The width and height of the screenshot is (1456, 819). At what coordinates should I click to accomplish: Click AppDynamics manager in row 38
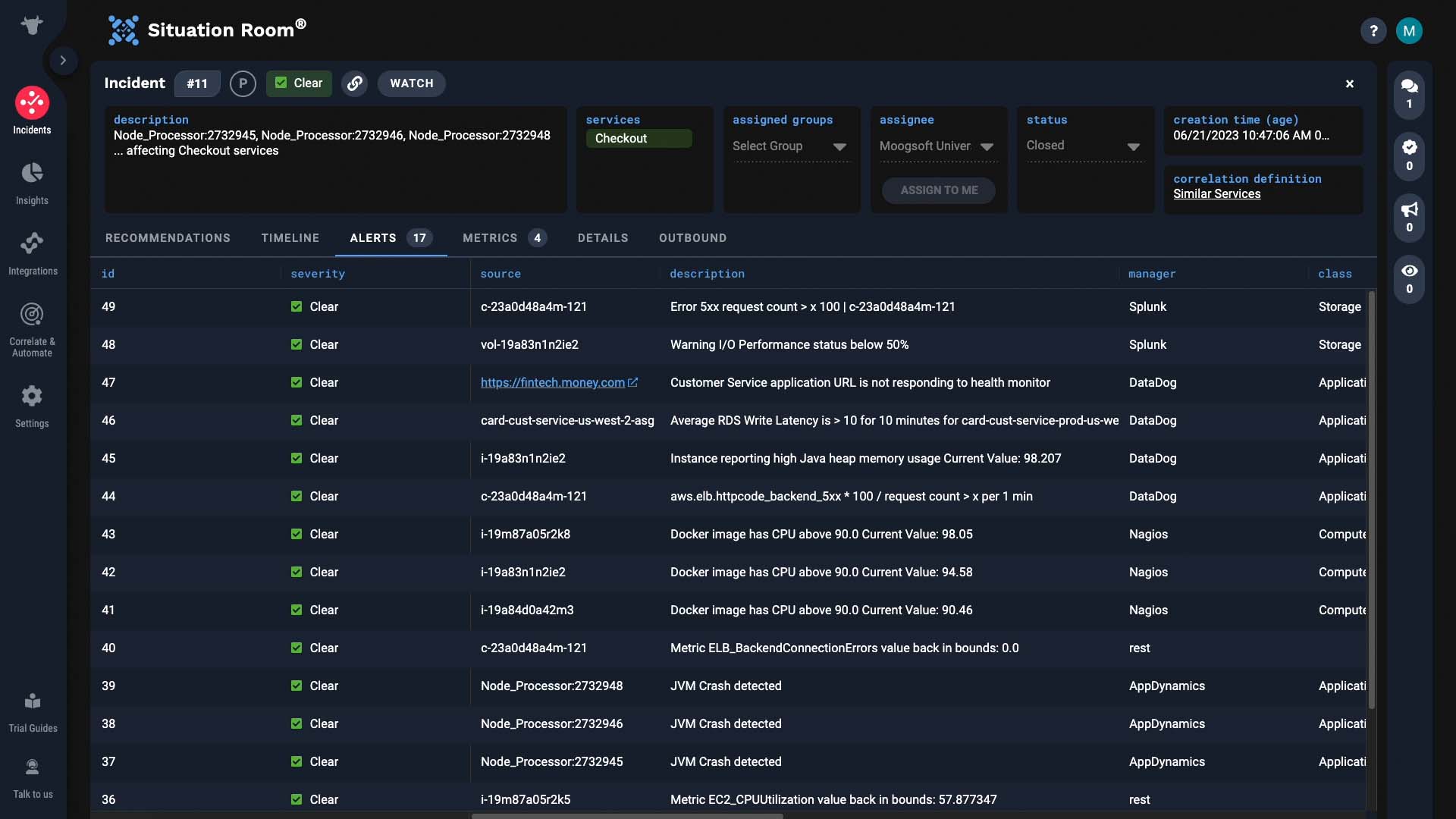(1166, 724)
